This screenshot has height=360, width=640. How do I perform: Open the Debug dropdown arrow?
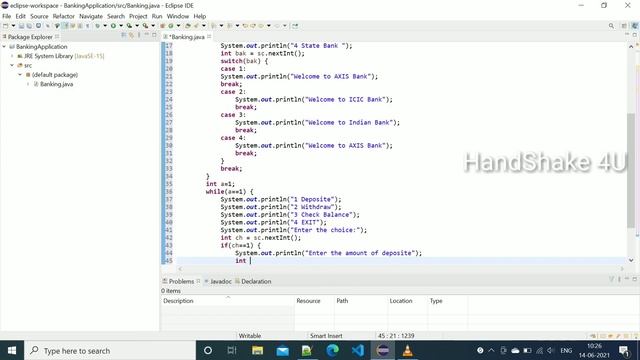(x=105, y=26)
